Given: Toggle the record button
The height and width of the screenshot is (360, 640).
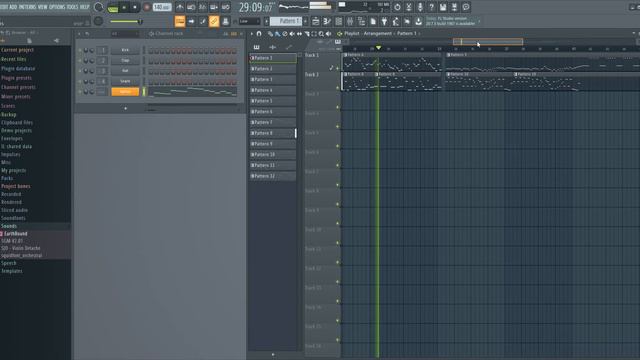Looking at the screenshot, I should pyautogui.click(x=147, y=7).
